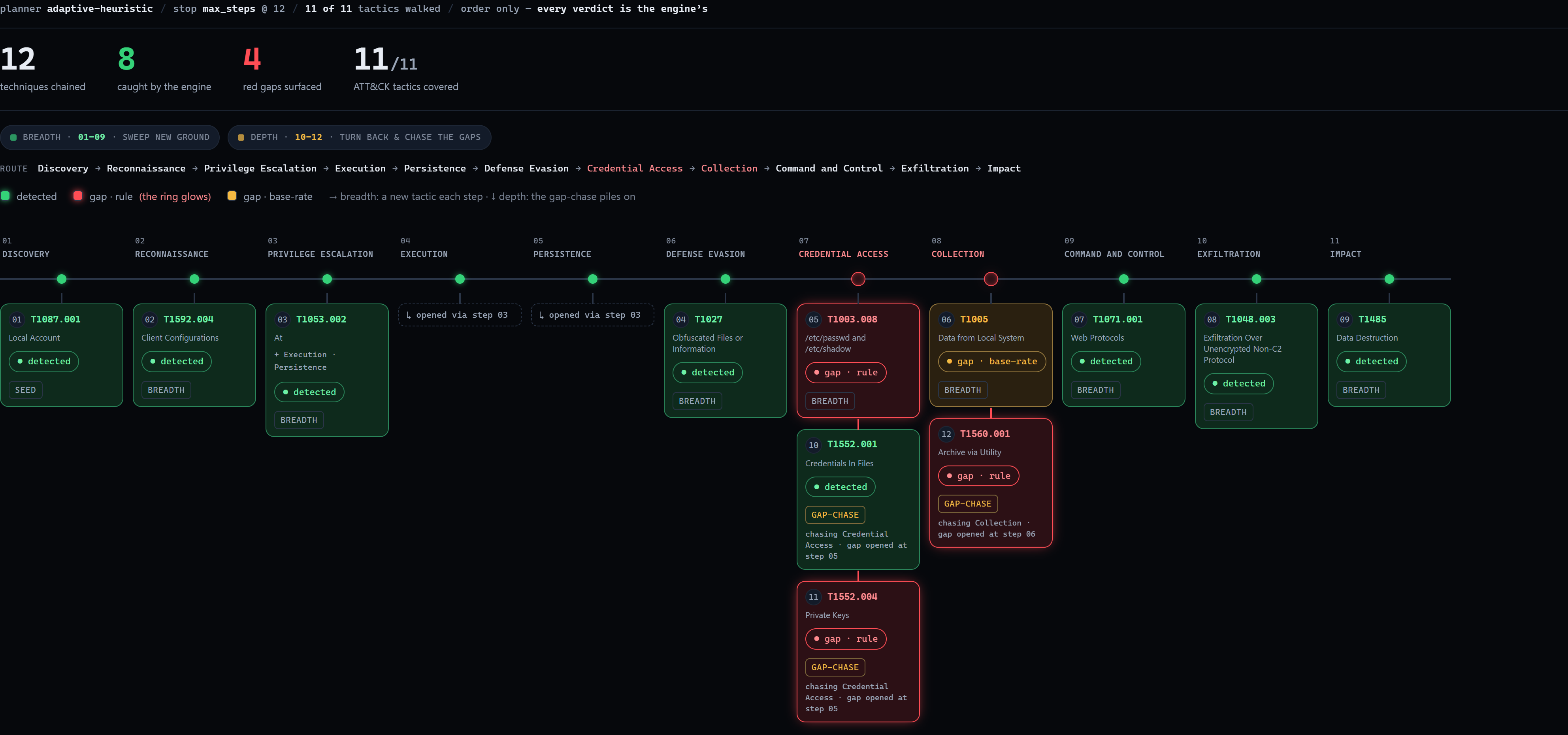The width and height of the screenshot is (1568, 735).
Task: Click the green detected legend swatch
Action: tap(6, 196)
